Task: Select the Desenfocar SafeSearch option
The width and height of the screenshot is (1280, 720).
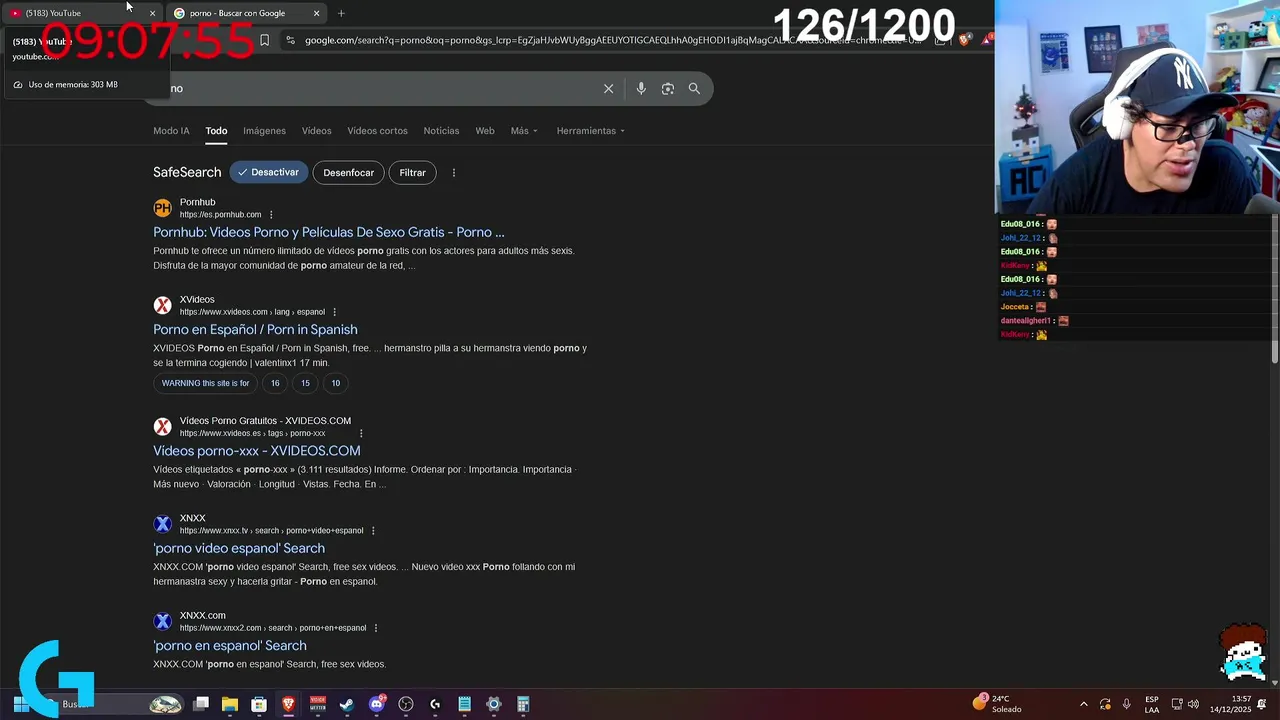Action: [x=348, y=173]
